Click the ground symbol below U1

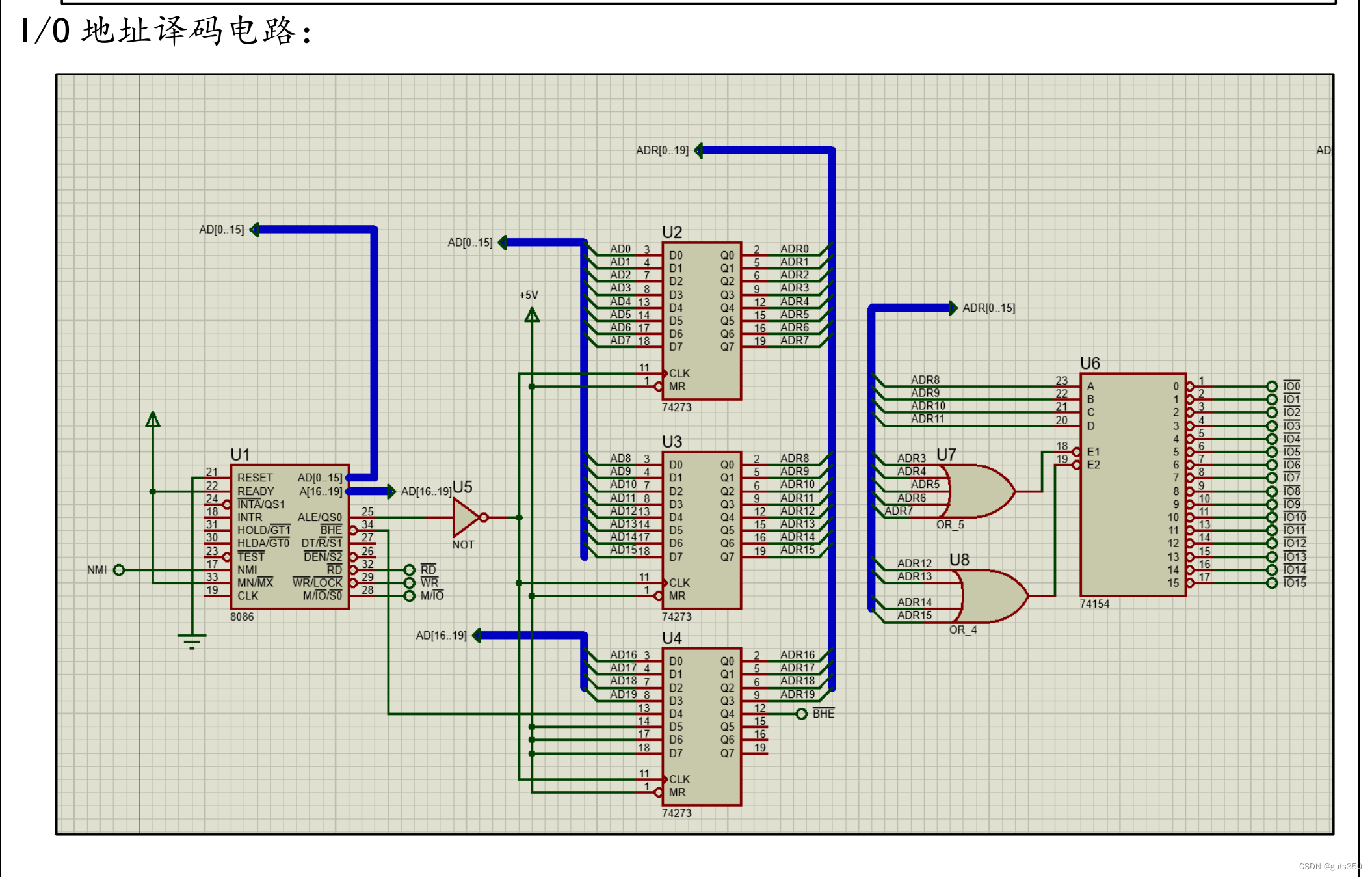click(192, 641)
